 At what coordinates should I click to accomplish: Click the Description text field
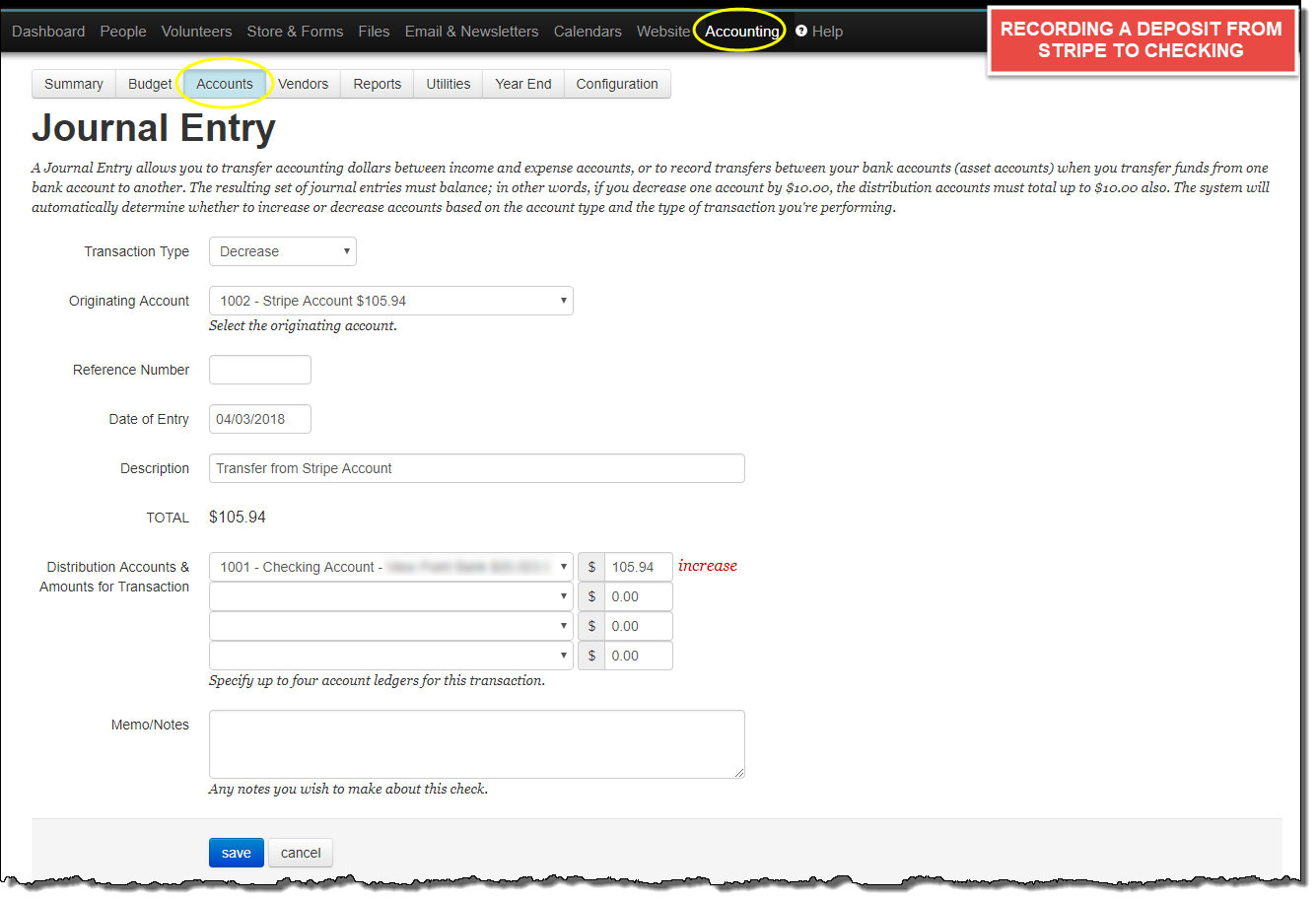click(477, 468)
